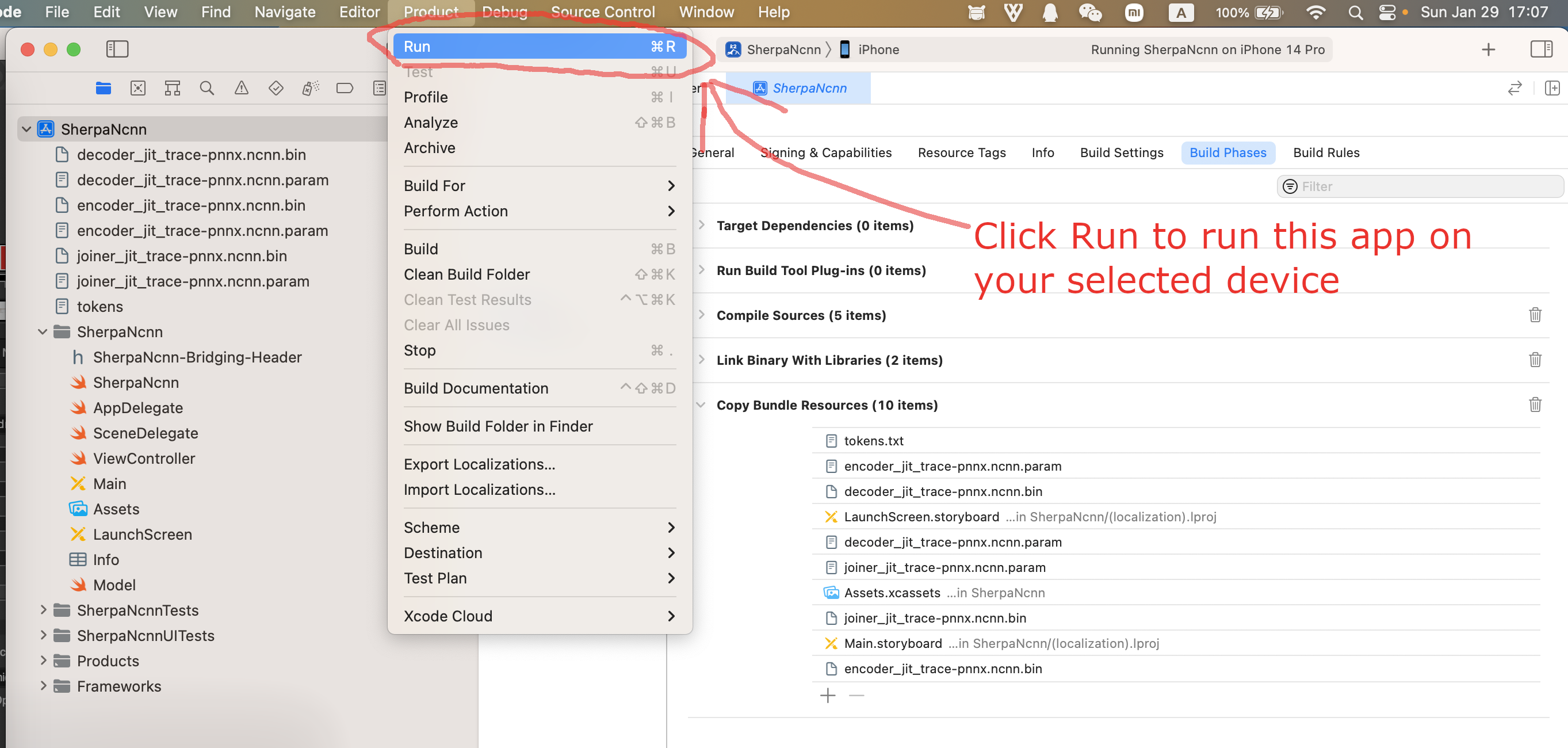This screenshot has width=1568, height=748.
Task: Select the Info tab in target editor
Action: pos(1043,152)
